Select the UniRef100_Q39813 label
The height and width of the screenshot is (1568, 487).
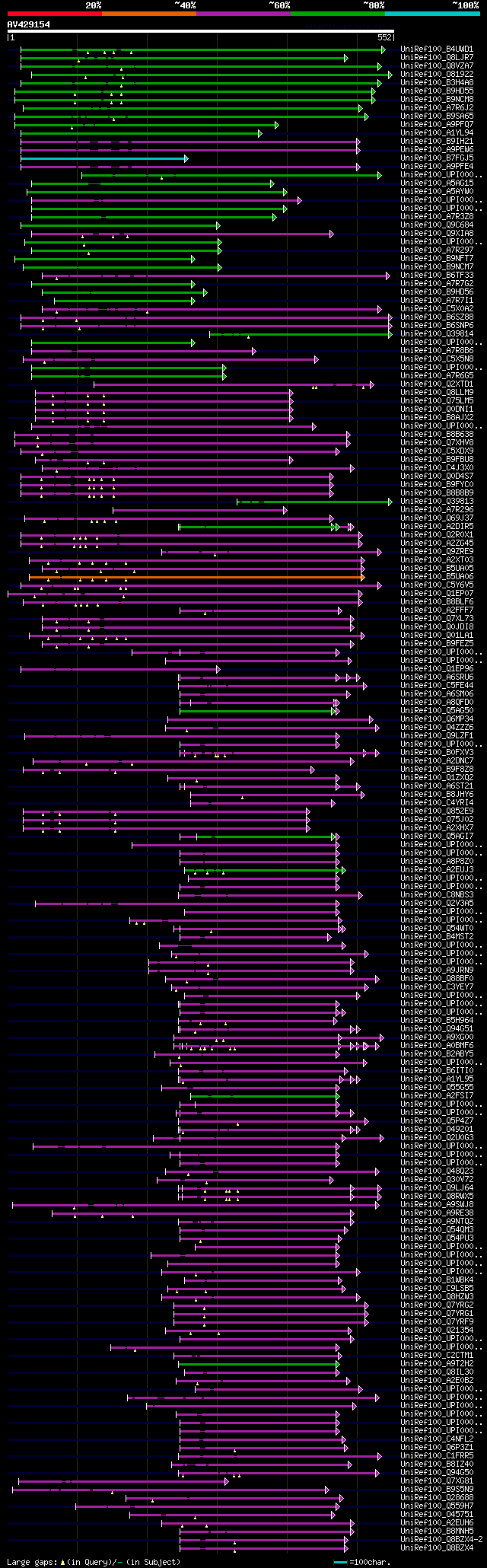pos(437,502)
